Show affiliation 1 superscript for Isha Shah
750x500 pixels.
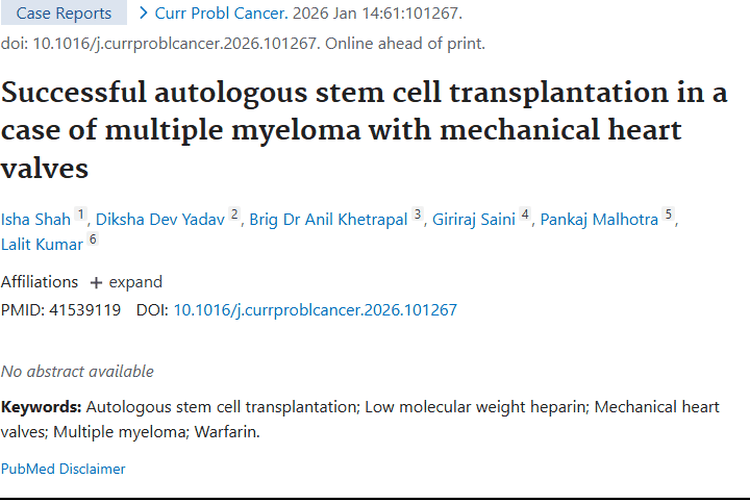pyautogui.click(x=81, y=214)
